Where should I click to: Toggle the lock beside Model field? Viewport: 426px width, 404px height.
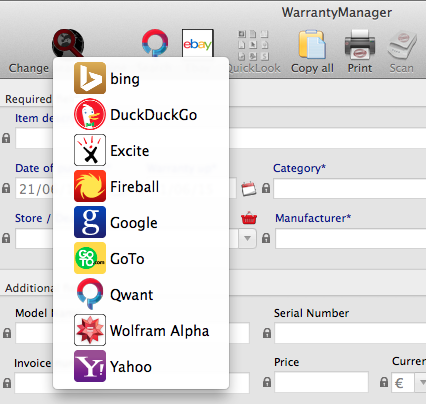point(7,333)
